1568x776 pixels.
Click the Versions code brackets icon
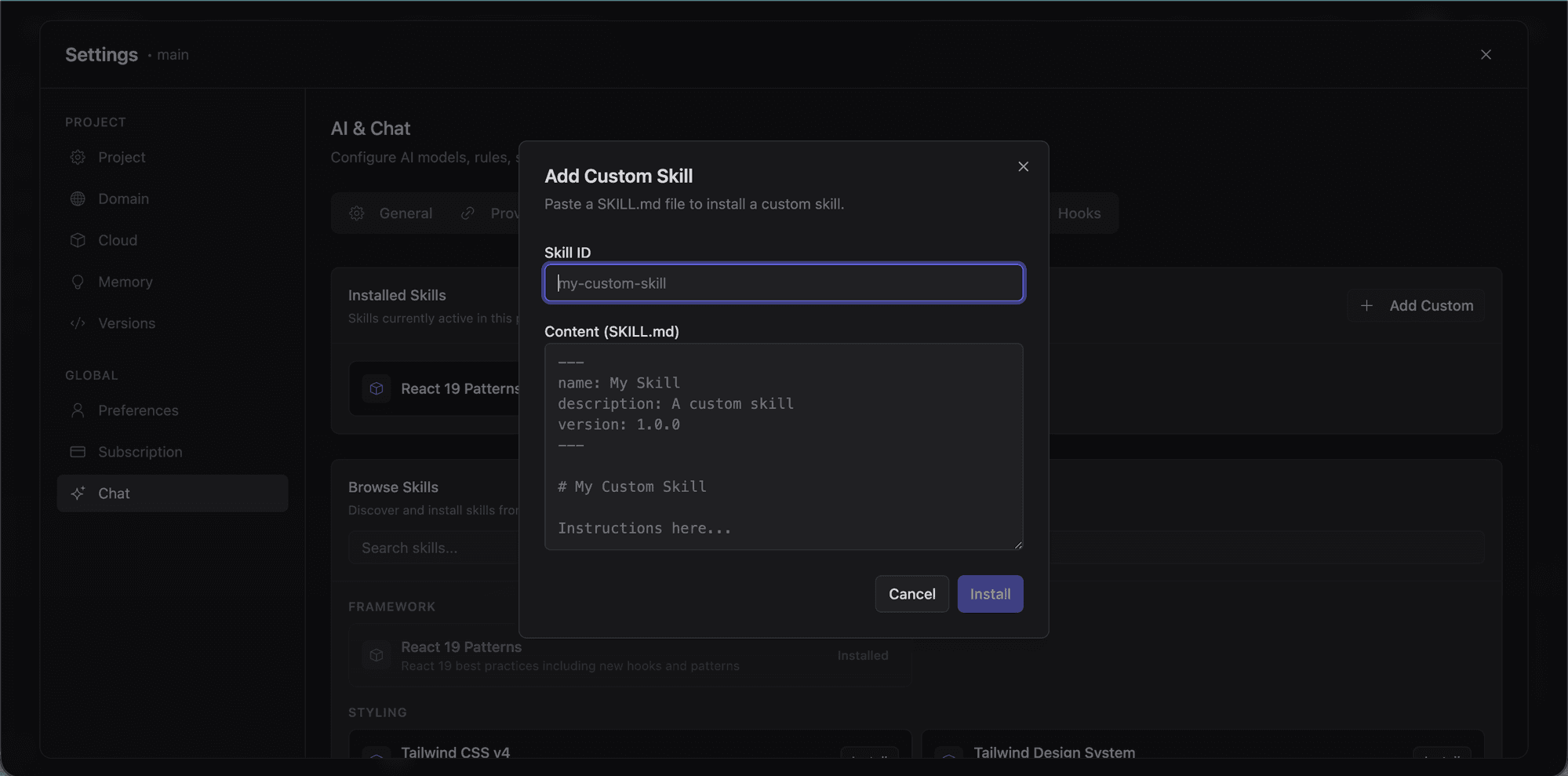78,323
